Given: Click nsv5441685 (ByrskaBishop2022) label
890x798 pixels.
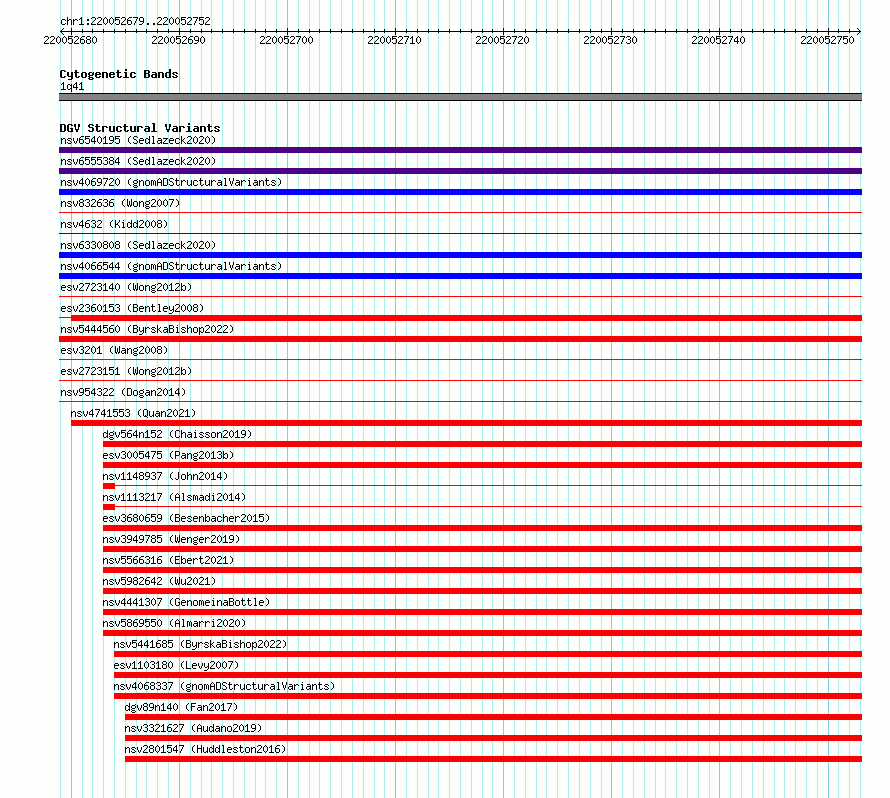Looking at the screenshot, I should 200,644.
